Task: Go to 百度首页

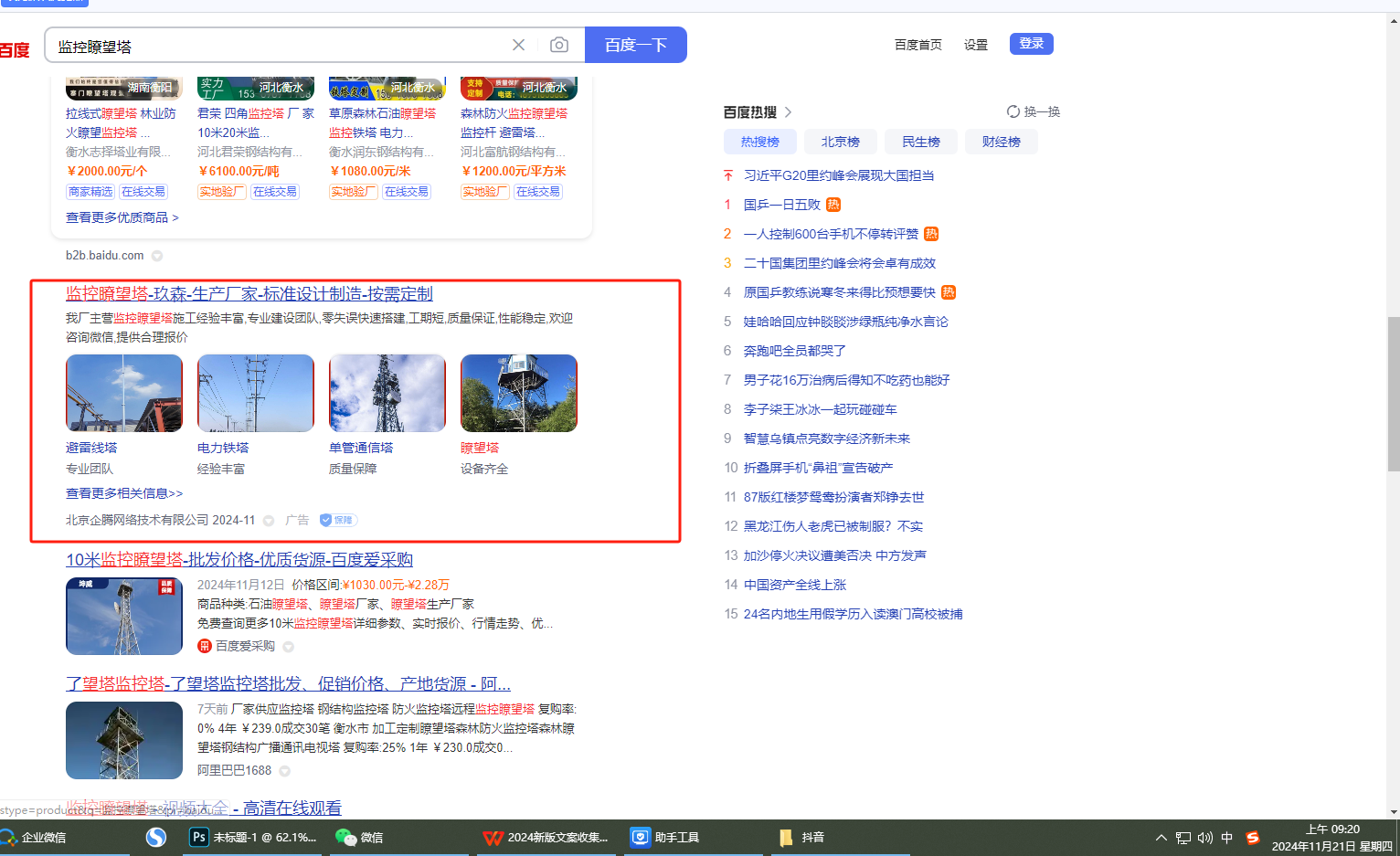Action: pos(917,45)
